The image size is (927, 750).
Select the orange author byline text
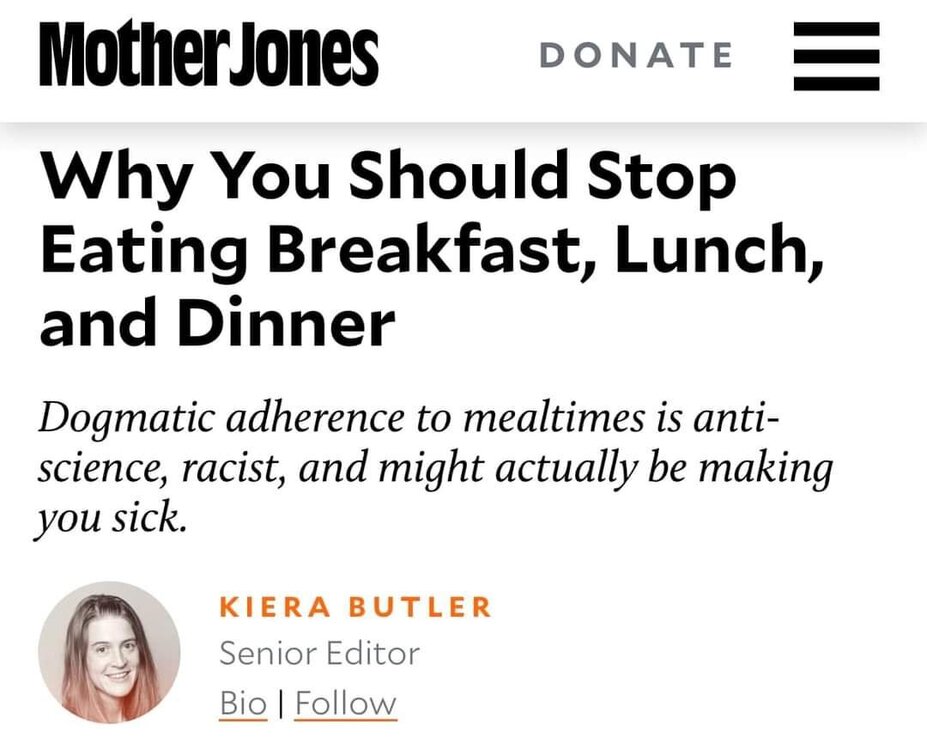[355, 607]
